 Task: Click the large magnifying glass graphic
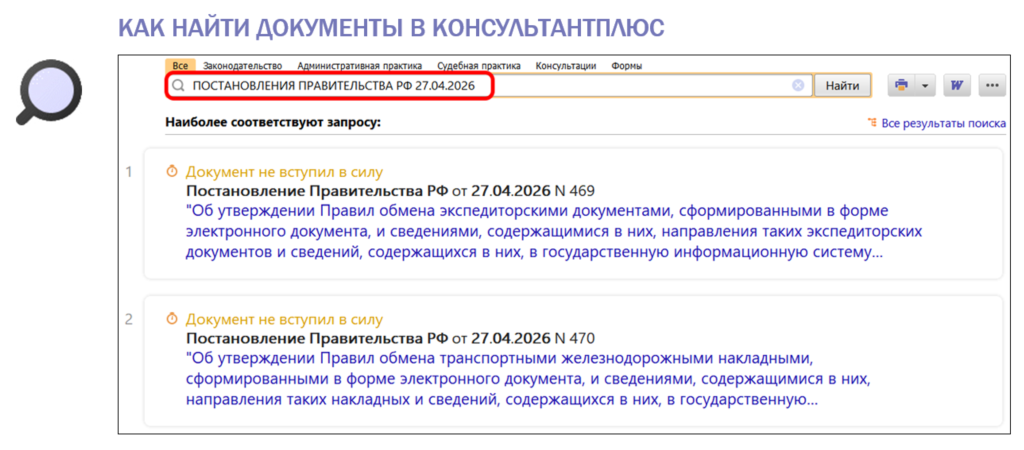click(48, 93)
